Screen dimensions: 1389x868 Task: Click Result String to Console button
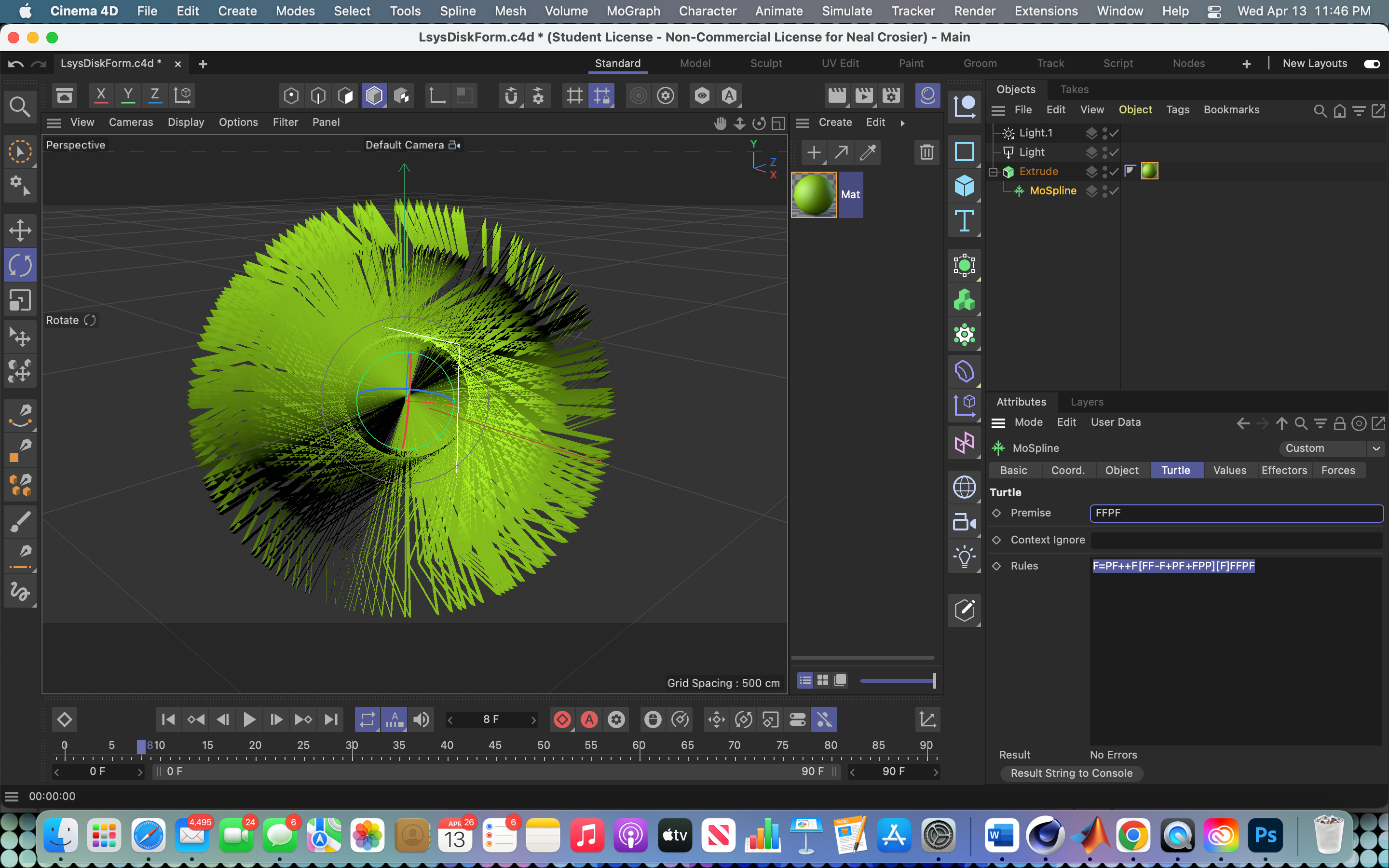pos(1071,773)
